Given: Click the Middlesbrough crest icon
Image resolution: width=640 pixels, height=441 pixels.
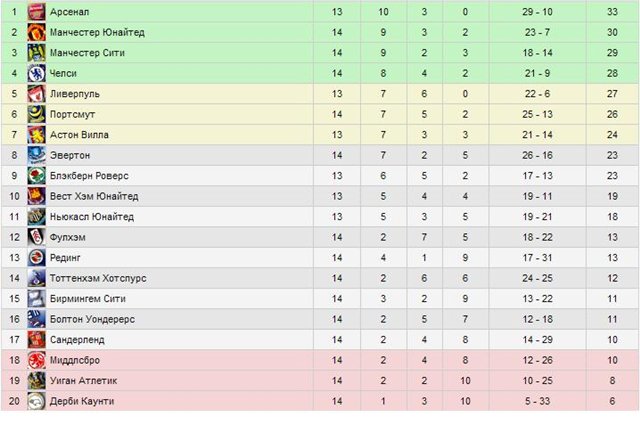Looking at the screenshot, I should tap(36, 360).
